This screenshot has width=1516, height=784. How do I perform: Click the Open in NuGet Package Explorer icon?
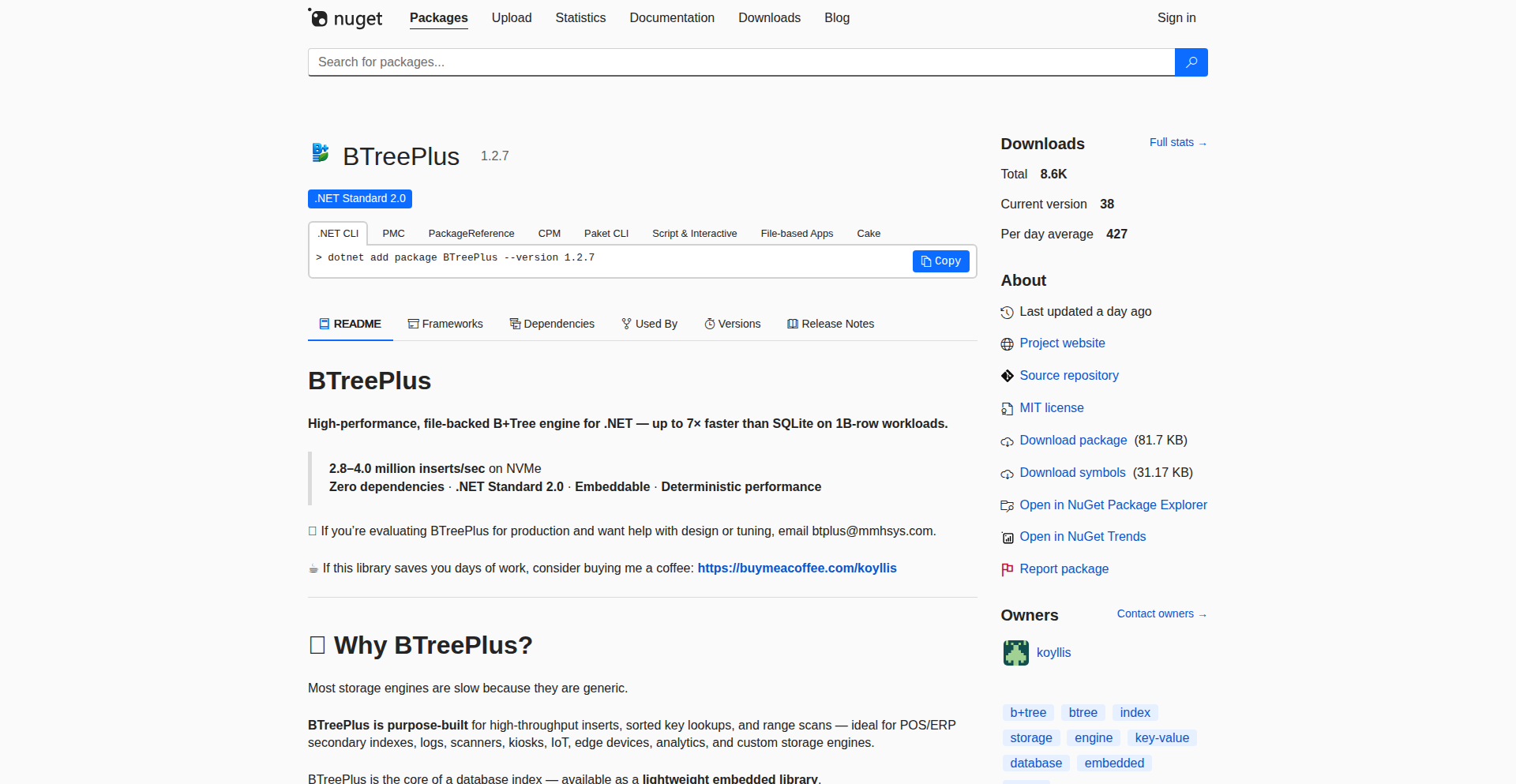1007,505
